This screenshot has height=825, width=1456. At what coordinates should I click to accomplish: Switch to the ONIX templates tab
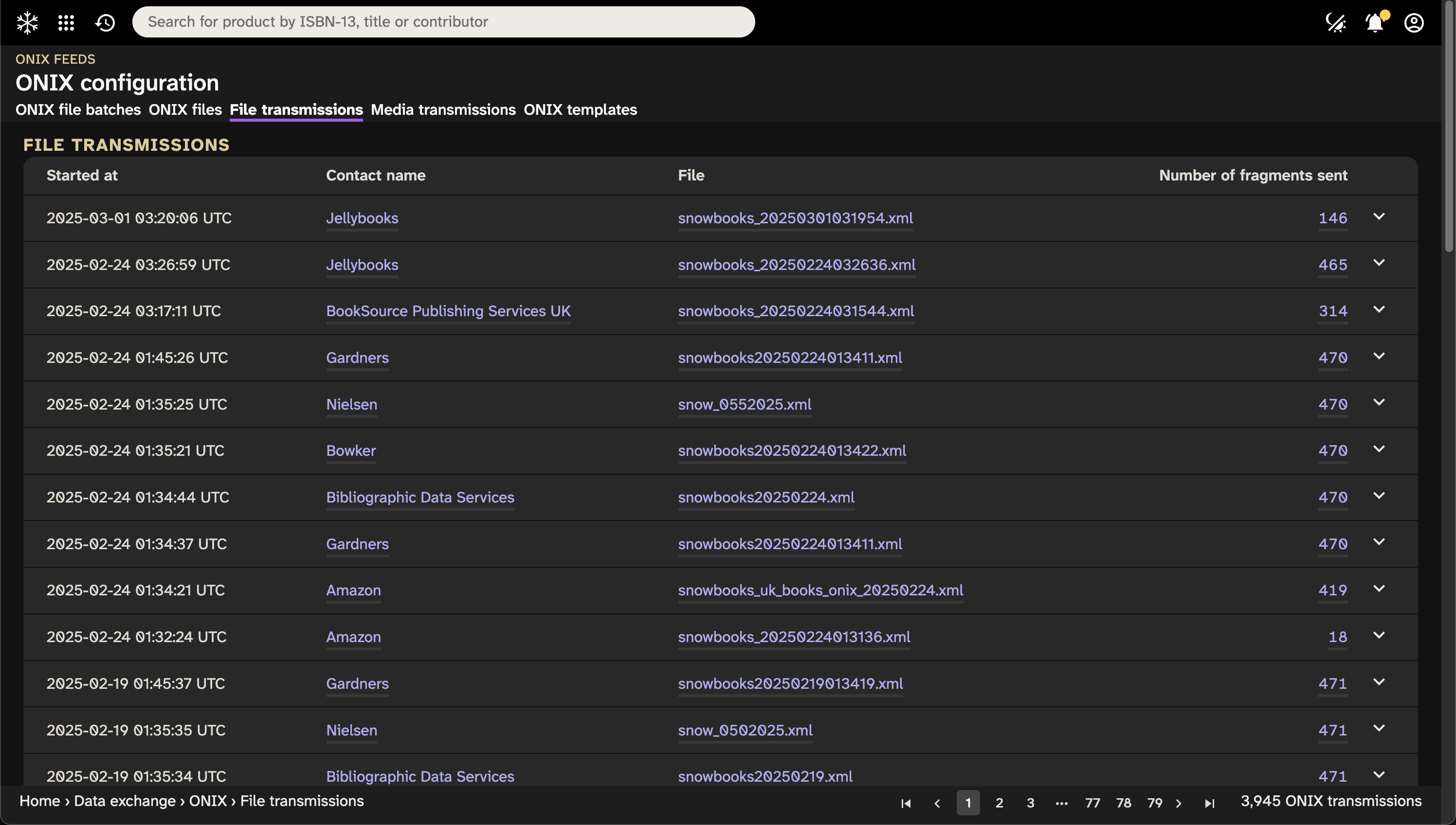[580, 109]
